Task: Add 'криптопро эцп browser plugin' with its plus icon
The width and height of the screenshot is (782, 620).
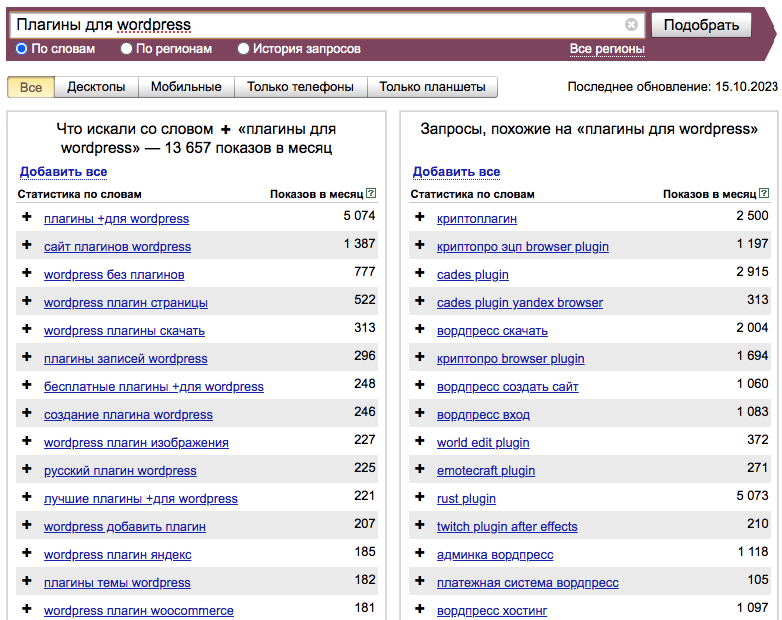Action: (420, 245)
